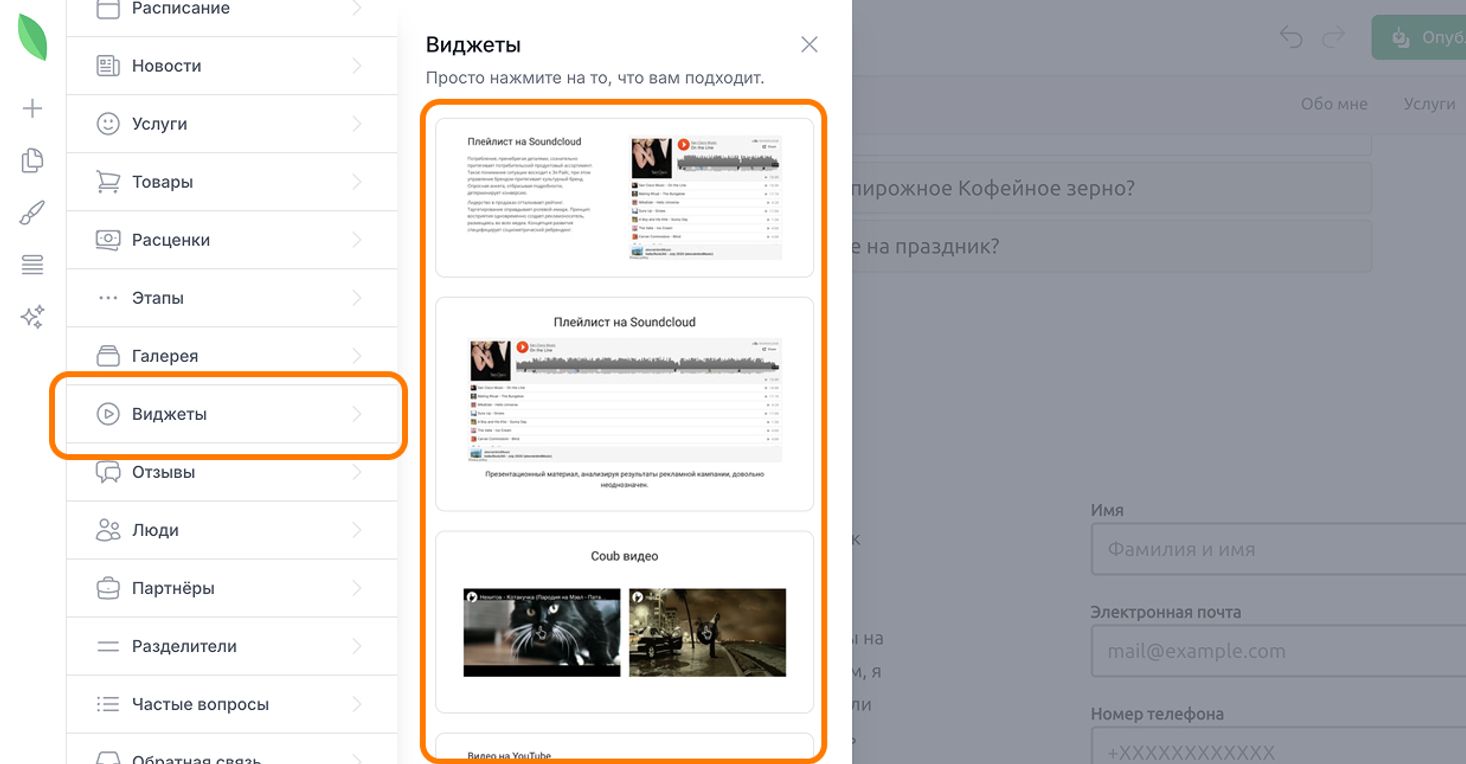Click the question ending на праздник
The width and height of the screenshot is (1466, 764).
pos(1110,246)
